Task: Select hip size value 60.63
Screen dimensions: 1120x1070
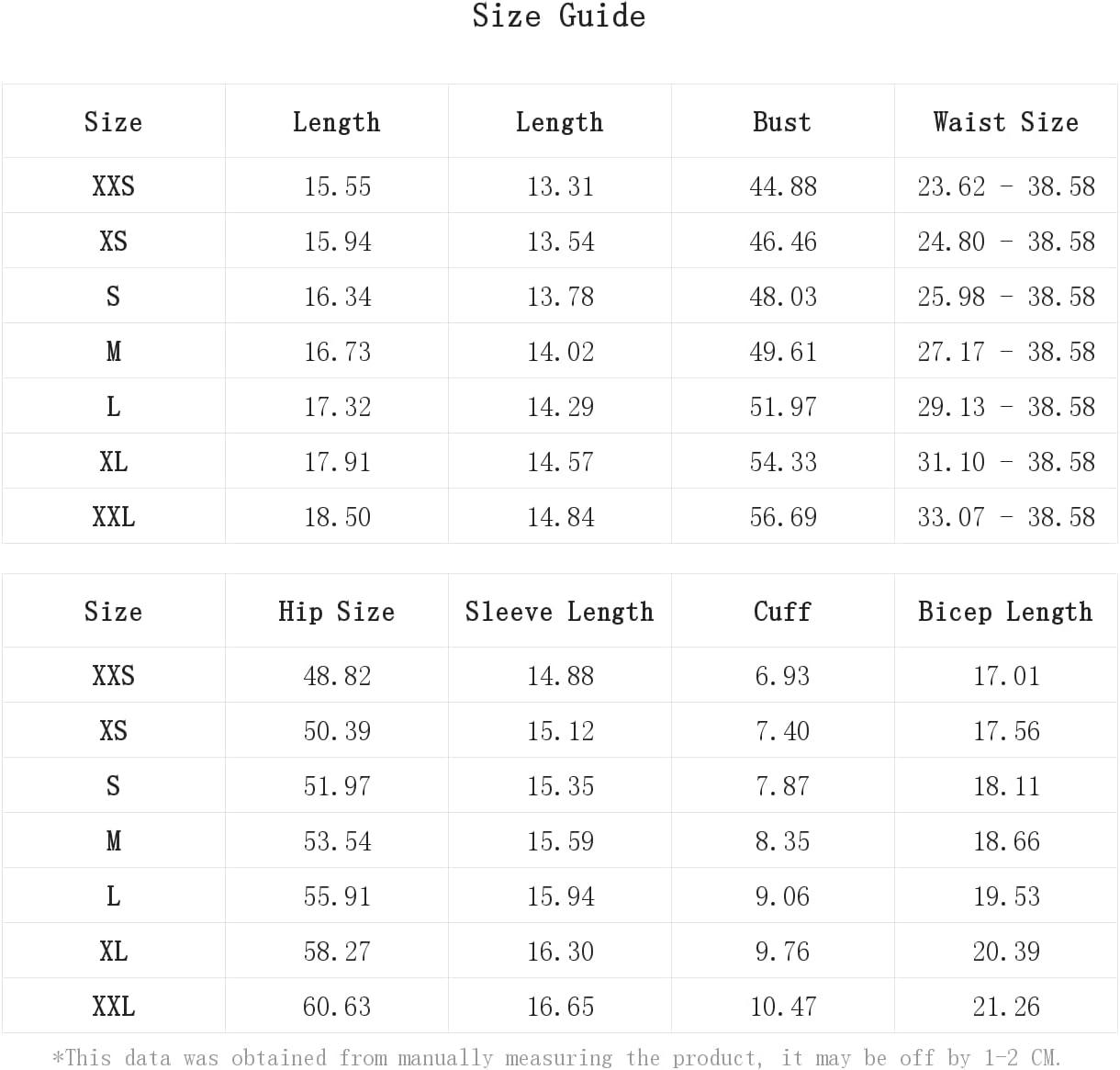Action: [337, 1007]
